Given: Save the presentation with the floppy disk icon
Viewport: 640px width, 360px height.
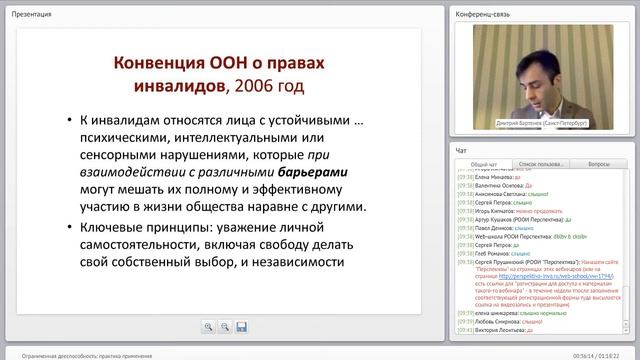Looking at the screenshot, I should click(242, 327).
